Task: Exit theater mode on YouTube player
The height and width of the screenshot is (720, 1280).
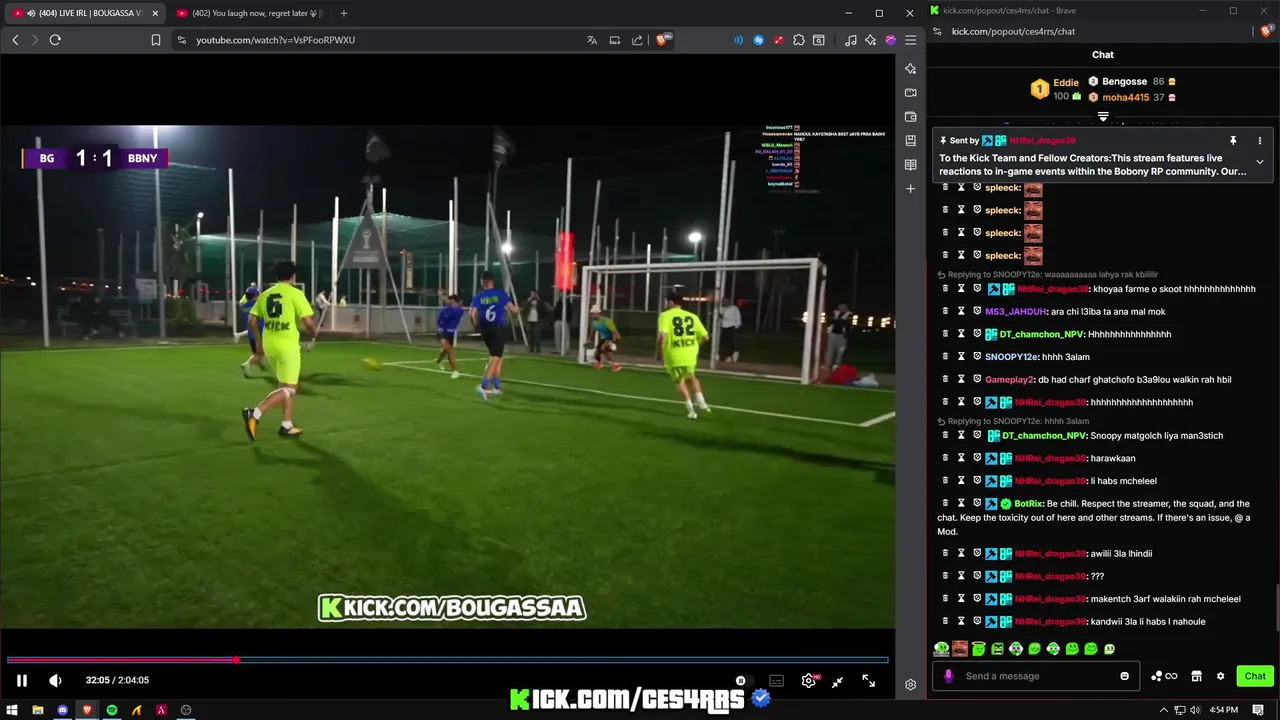Action: pos(838,681)
